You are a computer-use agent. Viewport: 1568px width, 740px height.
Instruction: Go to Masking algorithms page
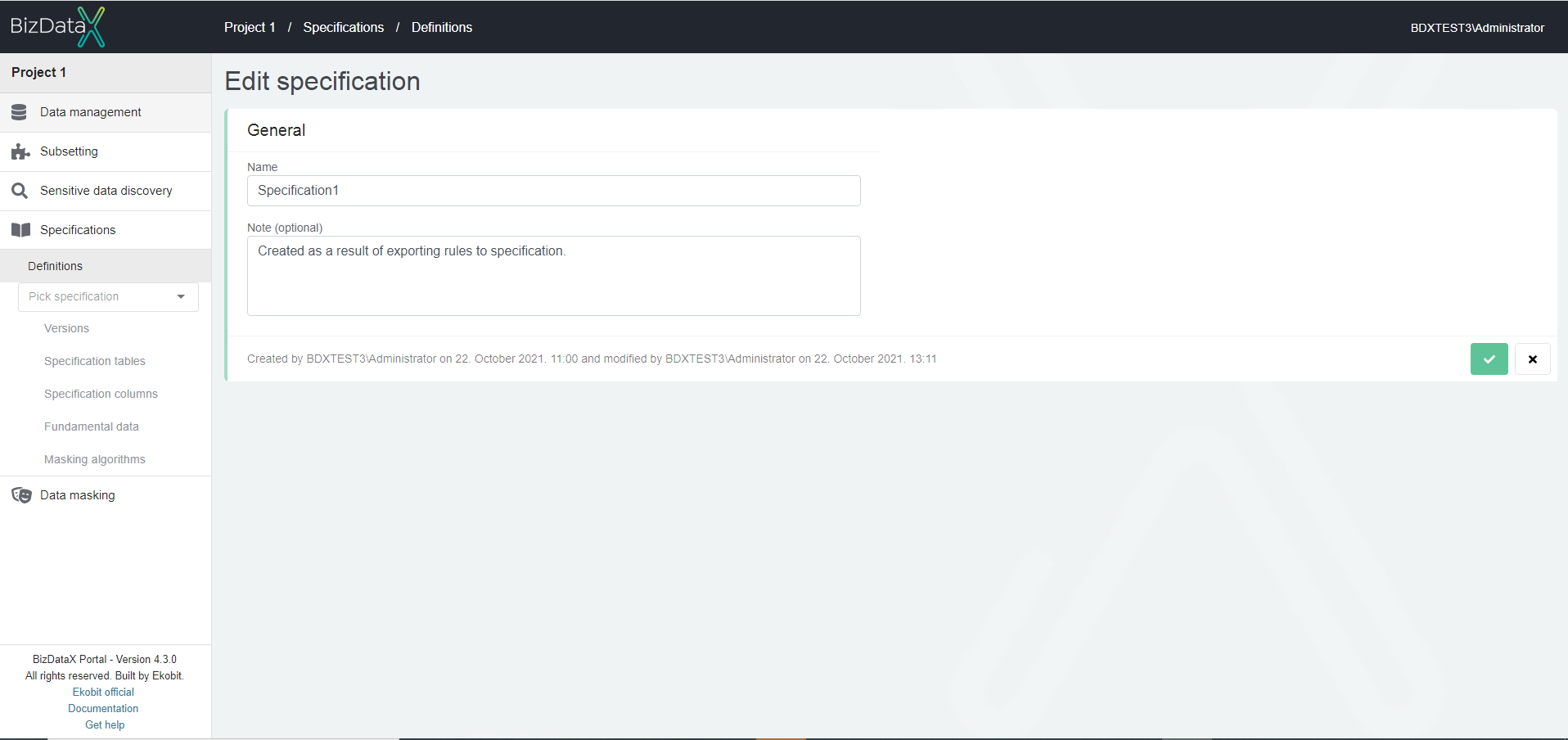pyautogui.click(x=95, y=459)
